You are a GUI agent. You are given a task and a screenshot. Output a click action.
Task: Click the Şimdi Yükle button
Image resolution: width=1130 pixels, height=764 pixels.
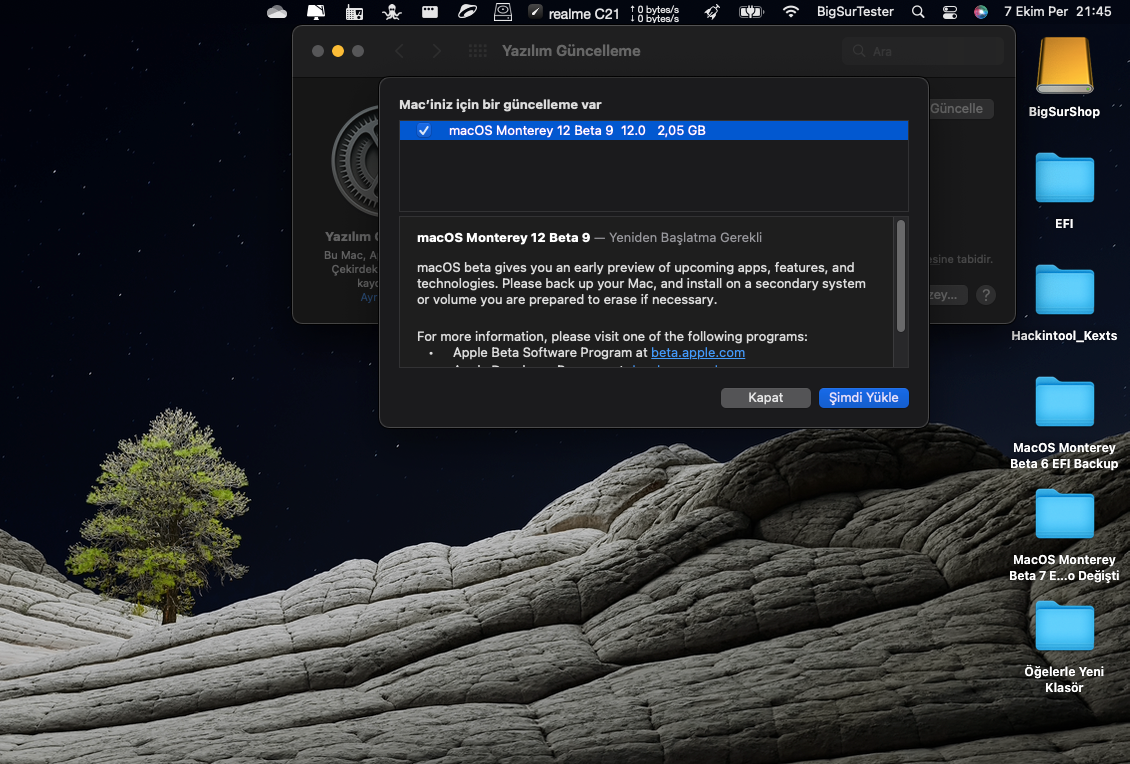(863, 398)
